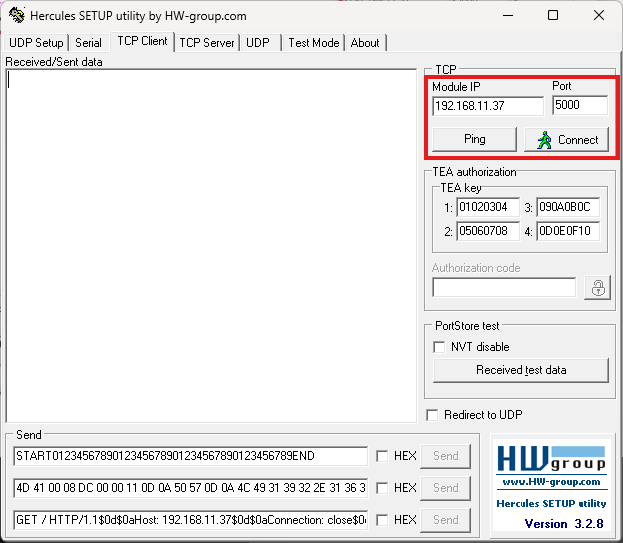Open the Serial tab

coord(88,43)
